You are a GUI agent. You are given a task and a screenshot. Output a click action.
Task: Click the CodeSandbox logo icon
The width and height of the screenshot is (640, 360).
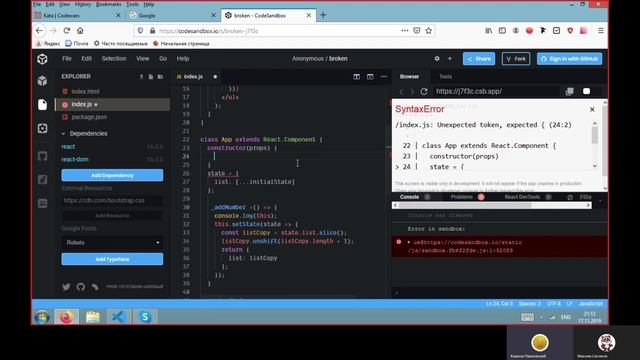click(42, 59)
